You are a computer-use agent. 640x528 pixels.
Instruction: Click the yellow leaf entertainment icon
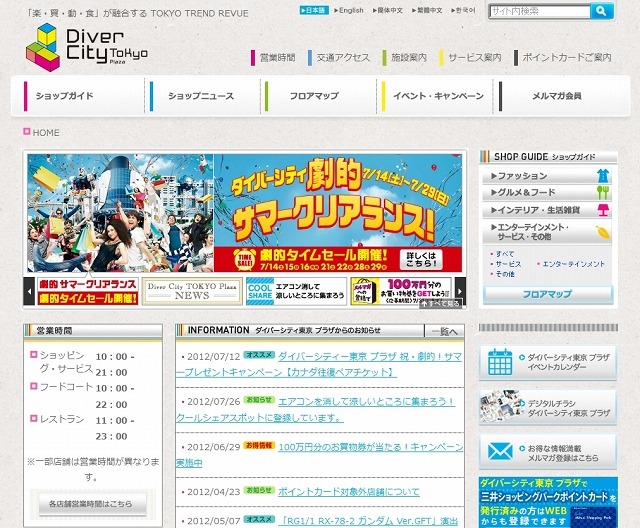(603, 233)
